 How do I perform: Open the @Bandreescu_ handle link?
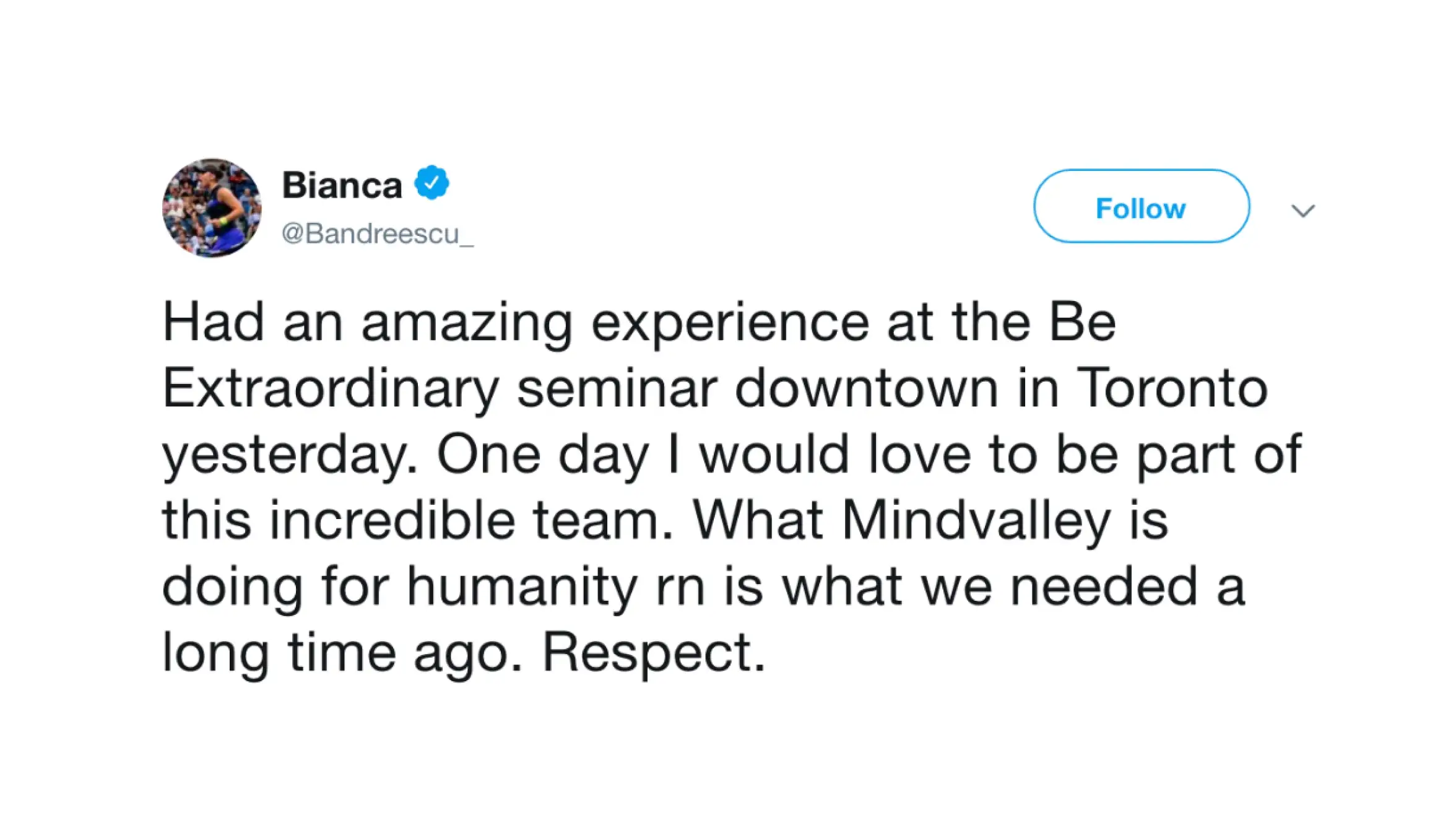click(378, 233)
